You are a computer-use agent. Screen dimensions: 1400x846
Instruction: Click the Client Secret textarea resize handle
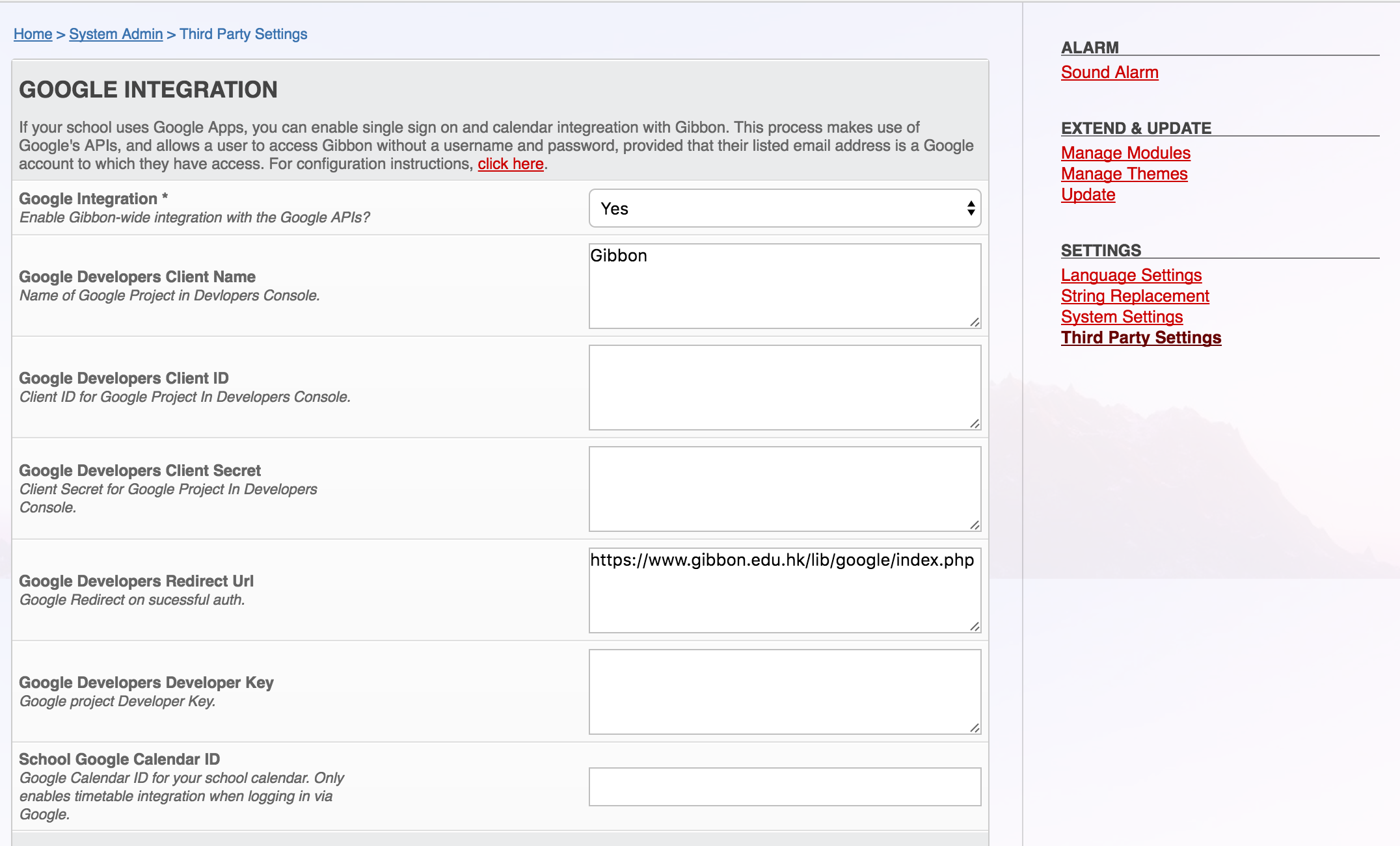click(975, 525)
